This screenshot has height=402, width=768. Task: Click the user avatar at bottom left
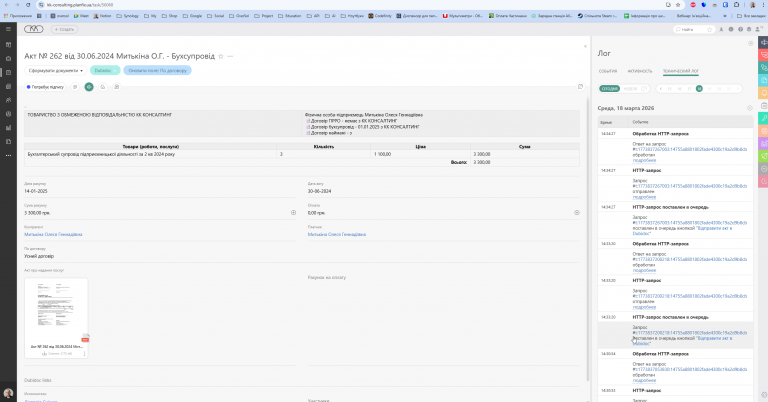coord(8,393)
